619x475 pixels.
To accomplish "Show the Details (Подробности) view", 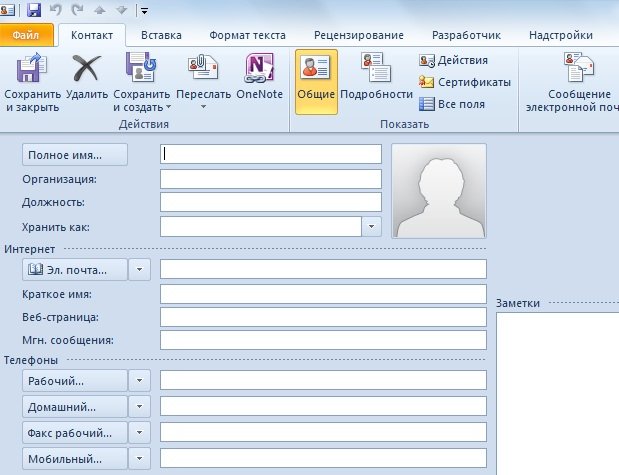I will point(376,70).
